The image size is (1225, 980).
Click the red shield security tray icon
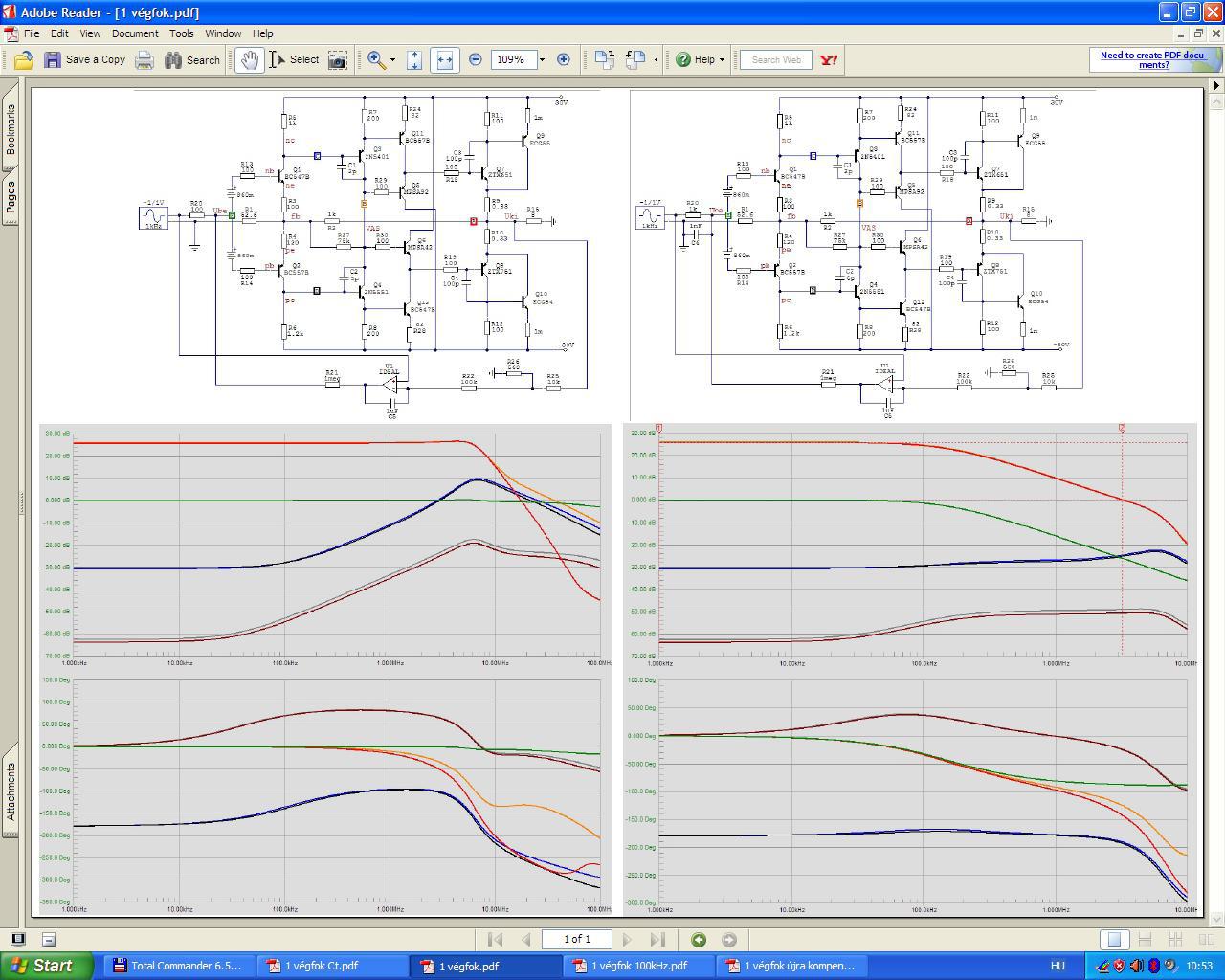1119,966
